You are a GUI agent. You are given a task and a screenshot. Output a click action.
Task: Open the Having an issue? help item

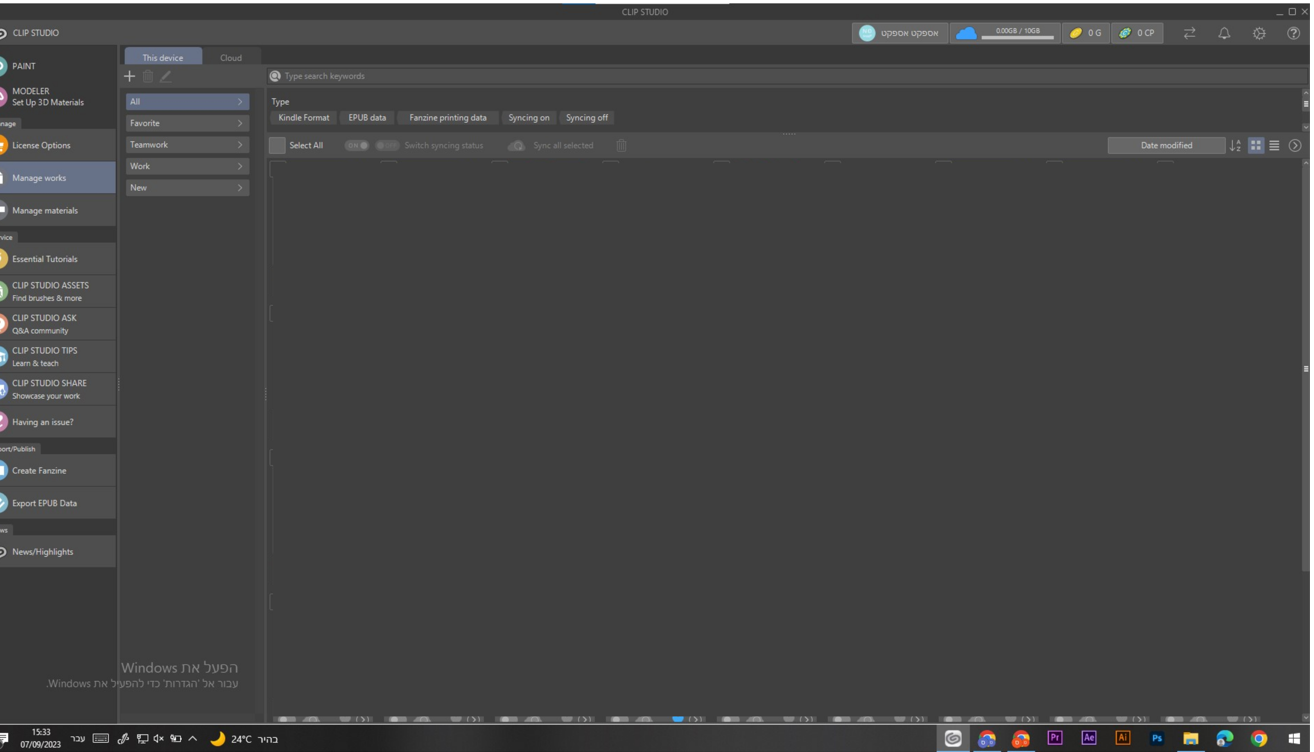[x=57, y=422]
